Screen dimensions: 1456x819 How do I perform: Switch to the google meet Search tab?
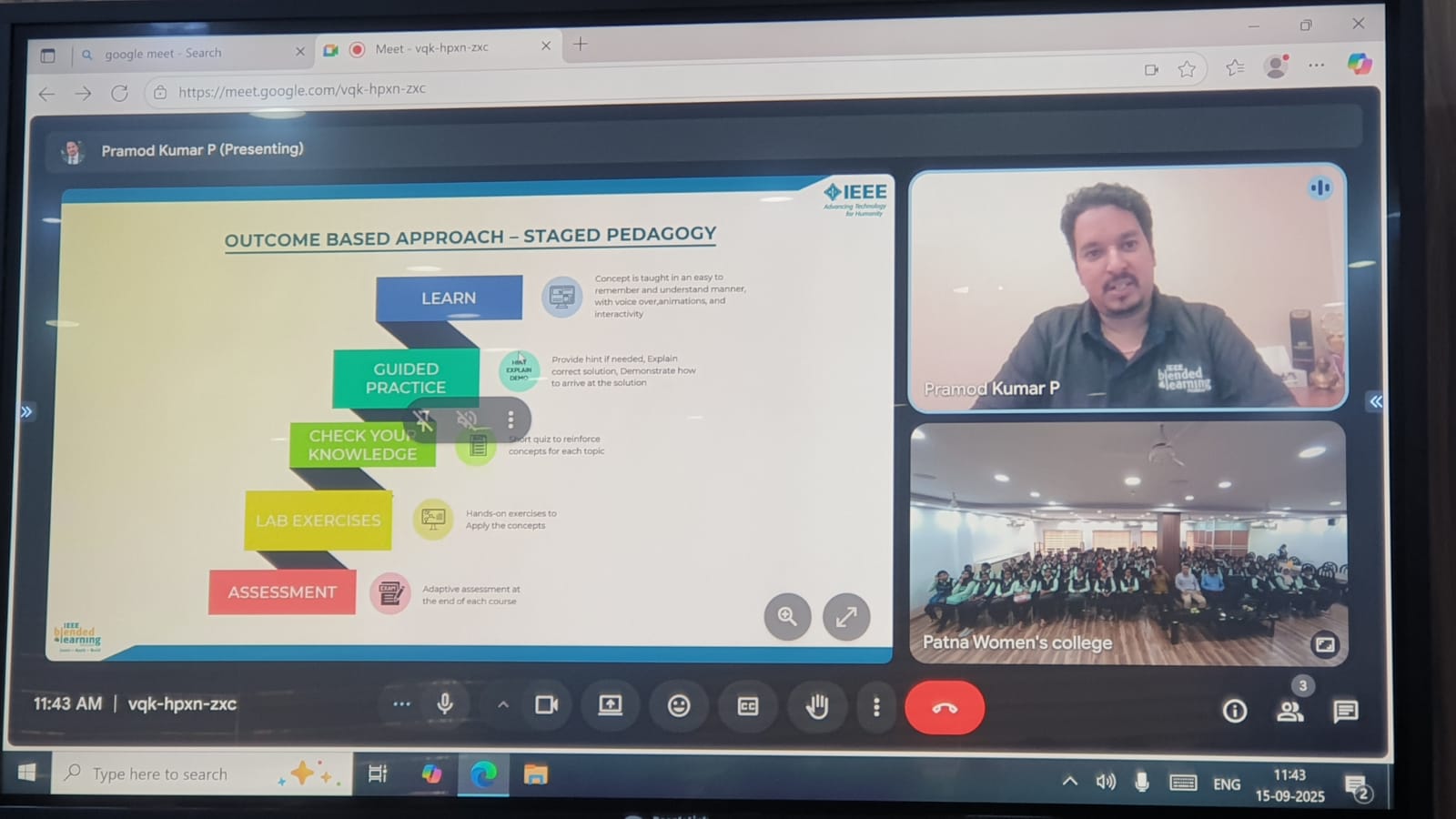pos(164,54)
